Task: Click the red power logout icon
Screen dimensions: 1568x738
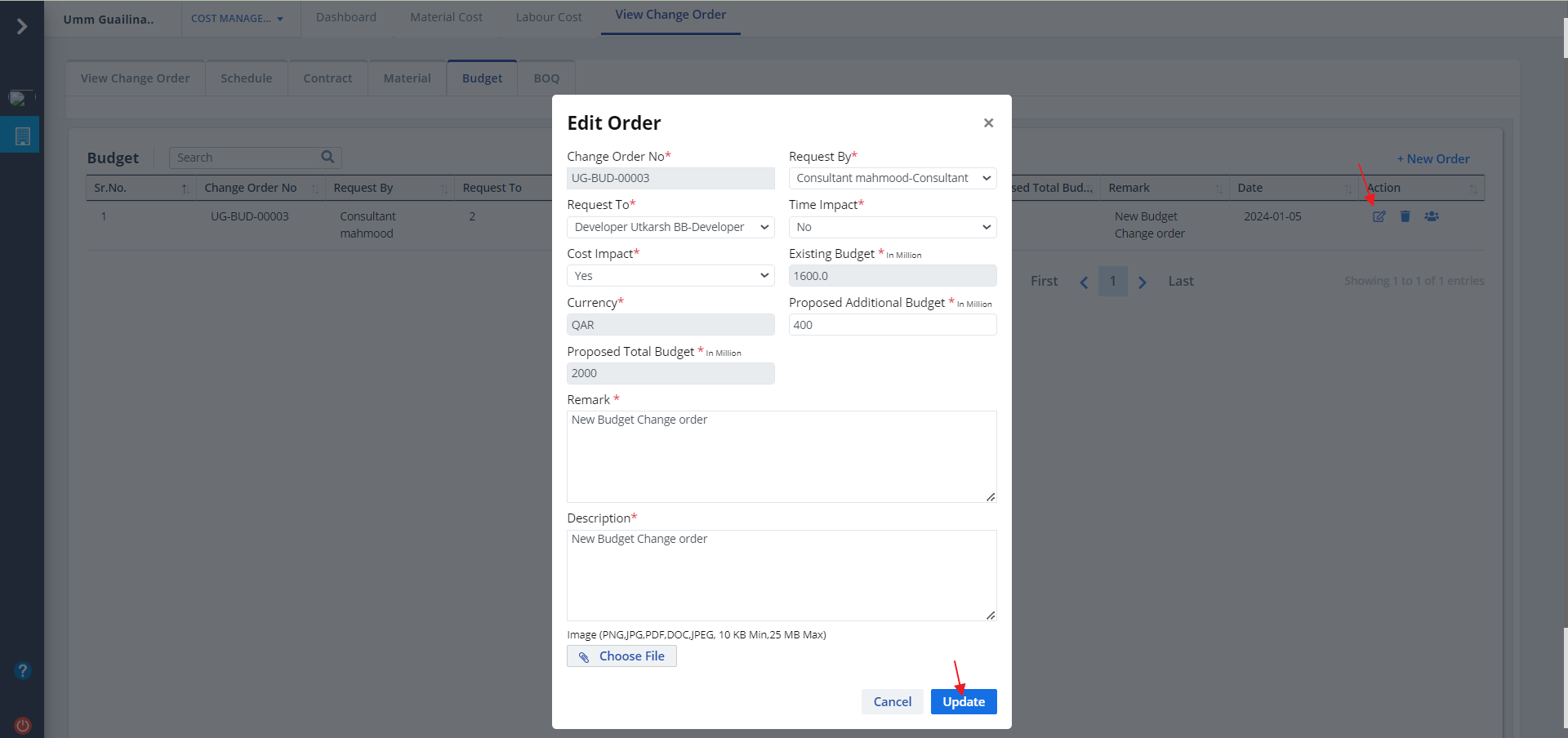Action: 23,725
